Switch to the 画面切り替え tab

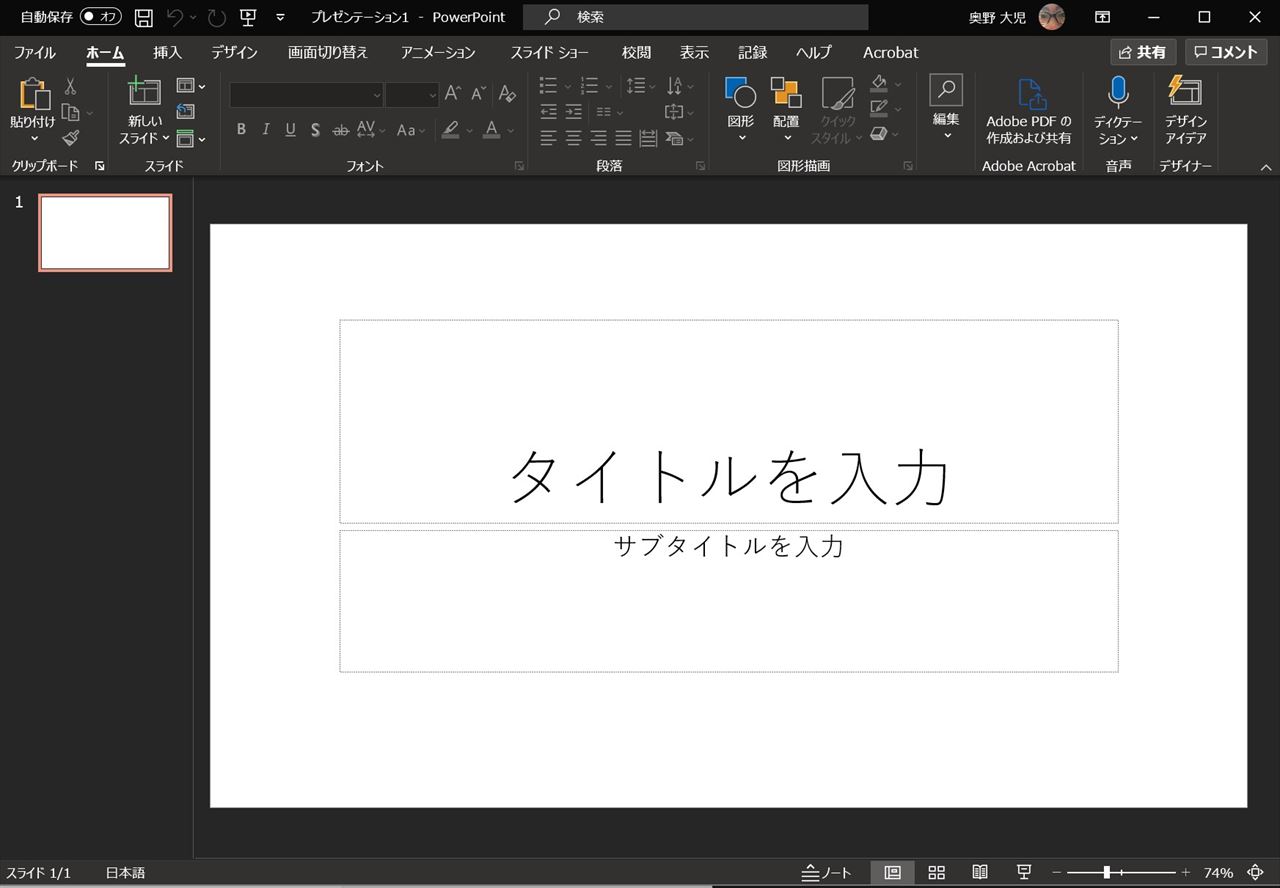[328, 53]
